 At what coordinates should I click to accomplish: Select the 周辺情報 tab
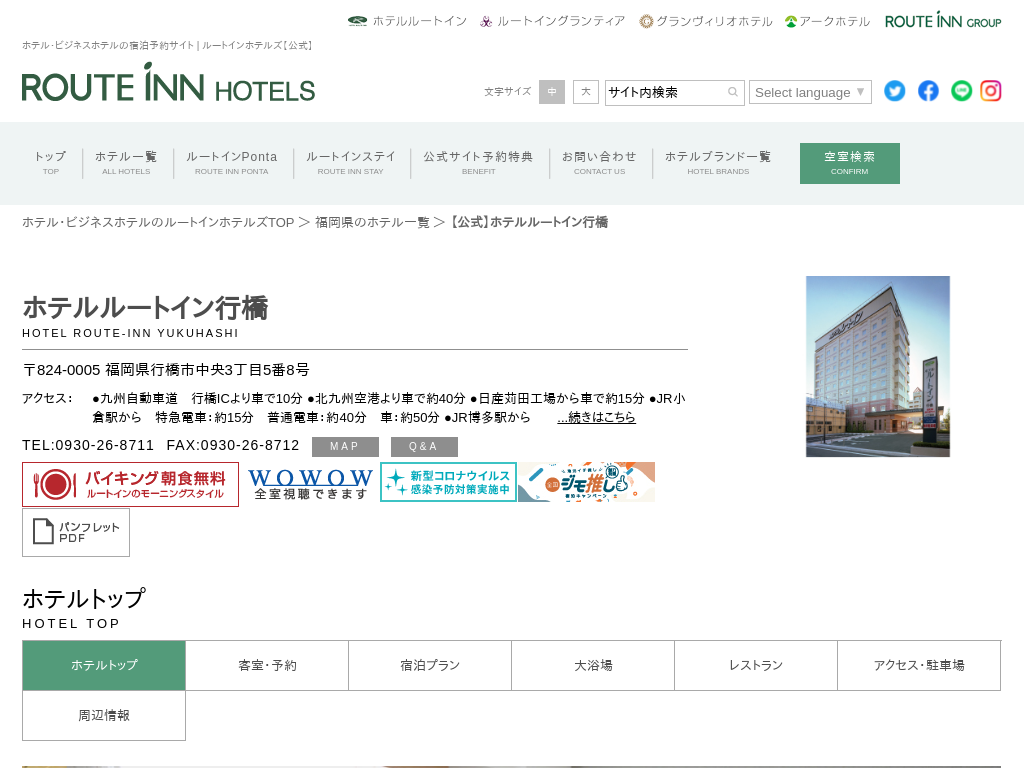tap(104, 716)
